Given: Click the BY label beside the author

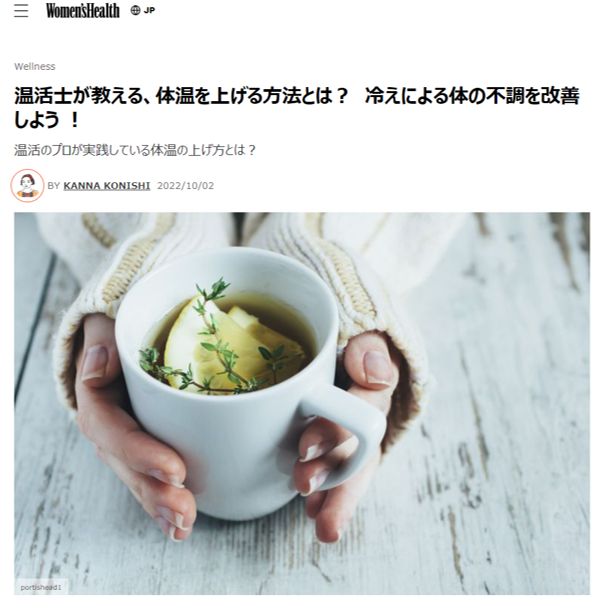Looking at the screenshot, I should pyautogui.click(x=54, y=186).
